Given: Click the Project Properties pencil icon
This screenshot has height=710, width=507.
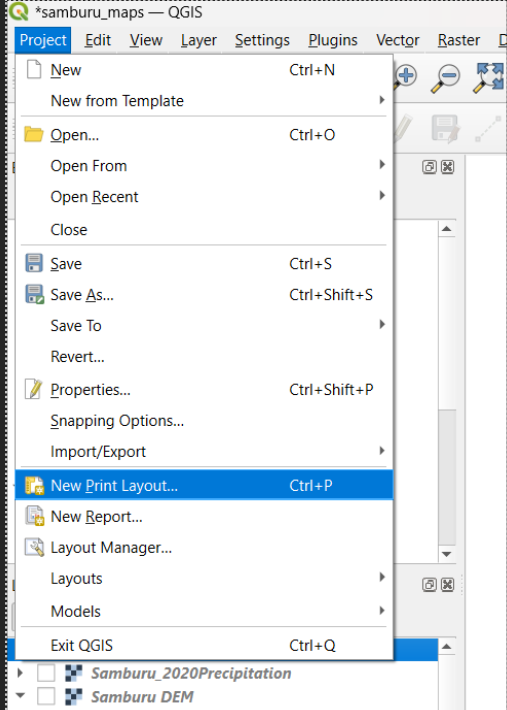Looking at the screenshot, I should pyautogui.click(x=34, y=389).
